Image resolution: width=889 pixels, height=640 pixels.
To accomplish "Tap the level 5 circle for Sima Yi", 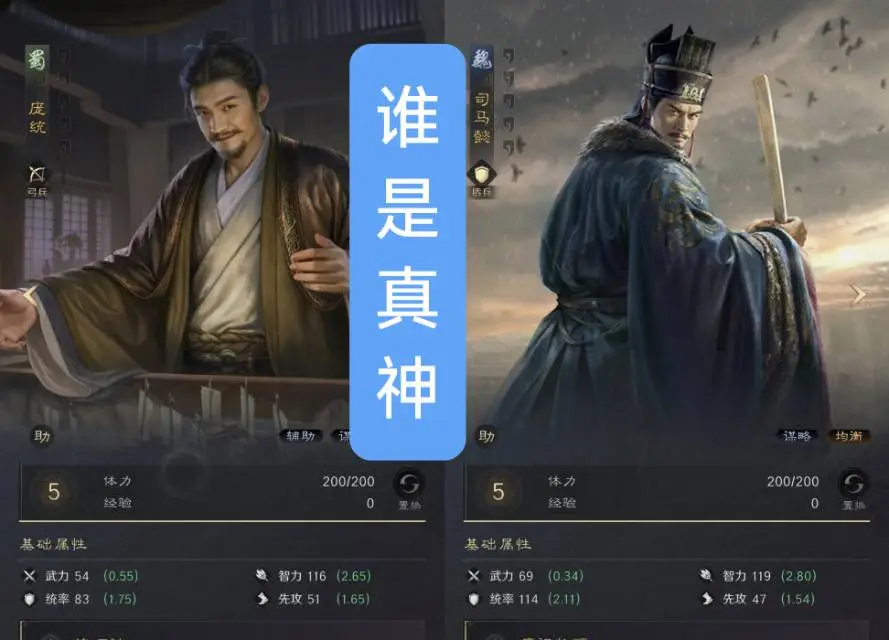I will coord(498,492).
